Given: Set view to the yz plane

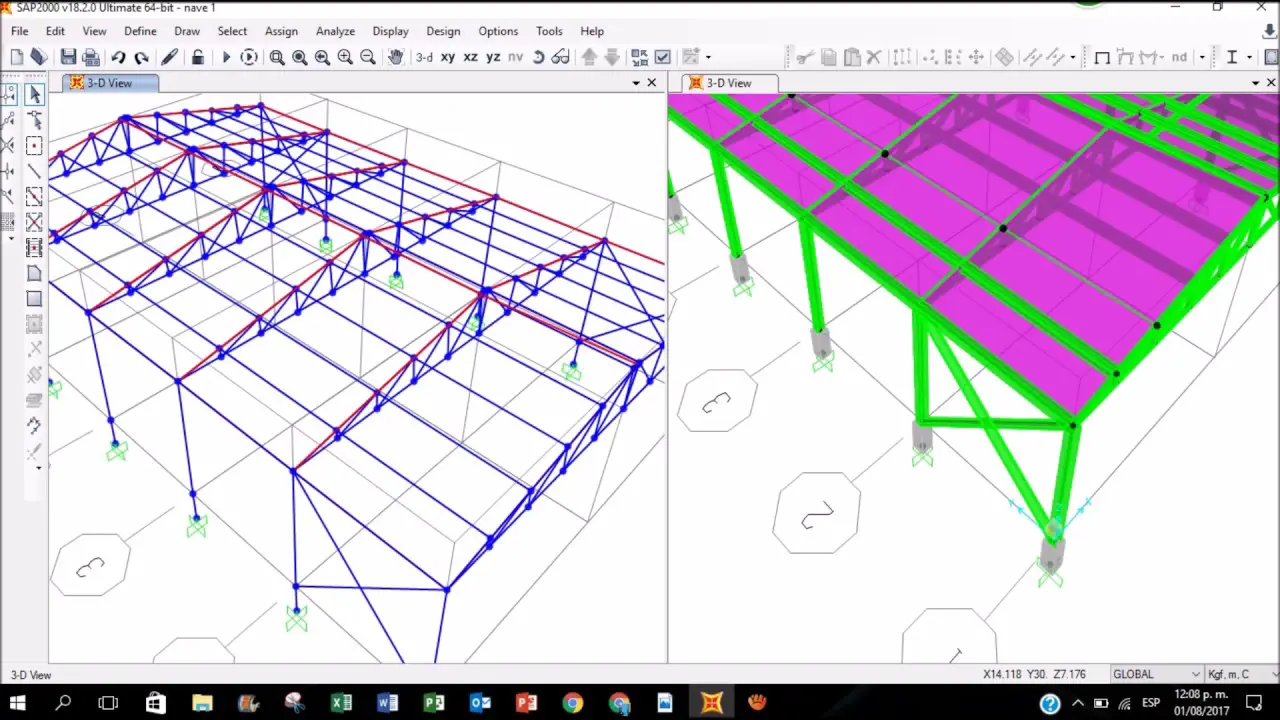Looking at the screenshot, I should 493,57.
